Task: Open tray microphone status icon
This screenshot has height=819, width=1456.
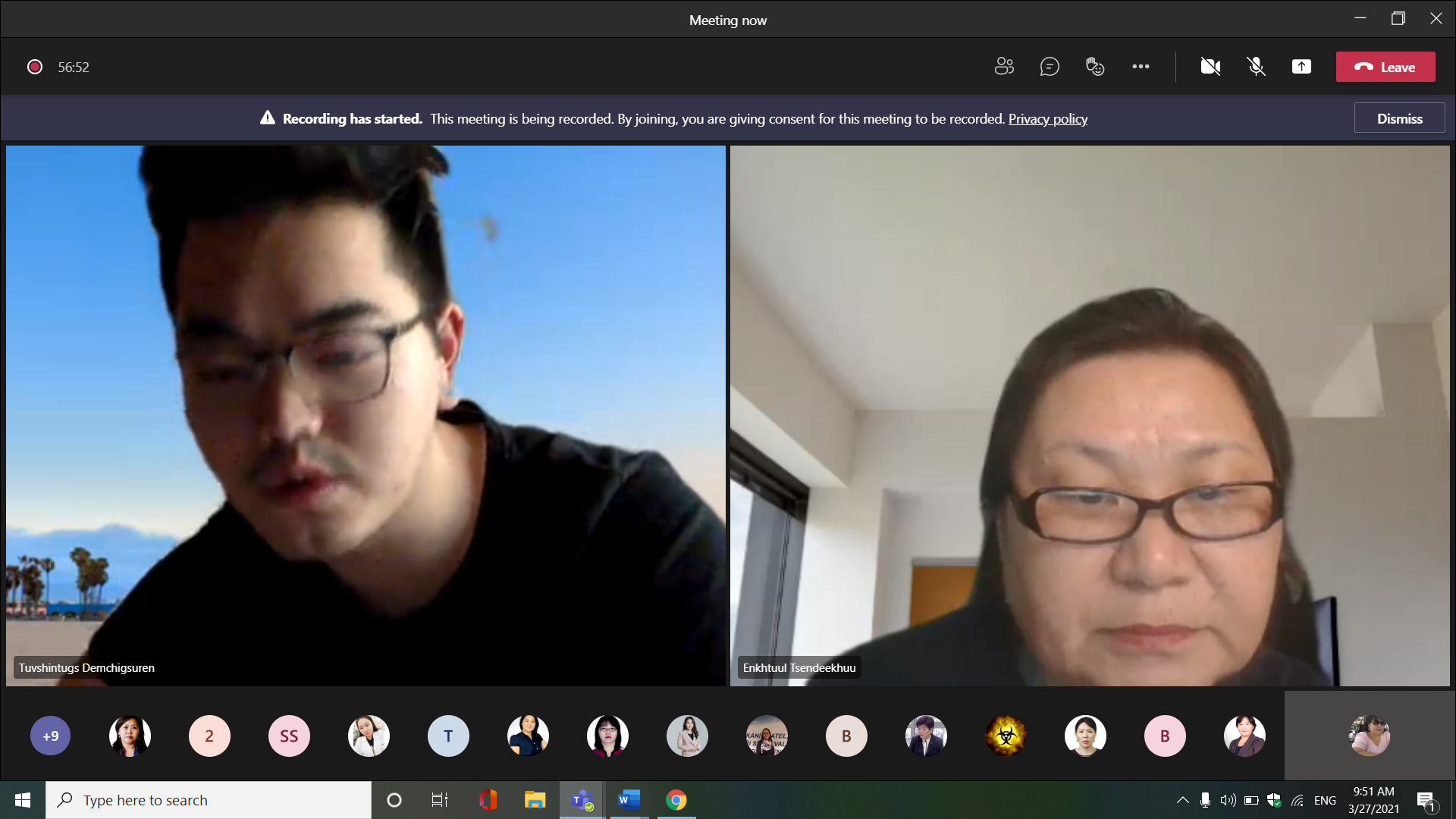Action: point(1205,800)
